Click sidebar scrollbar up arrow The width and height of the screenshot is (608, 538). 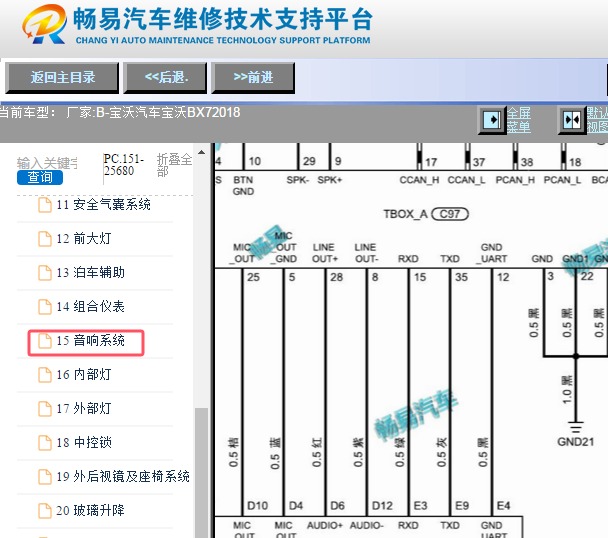pyautogui.click(x=201, y=152)
